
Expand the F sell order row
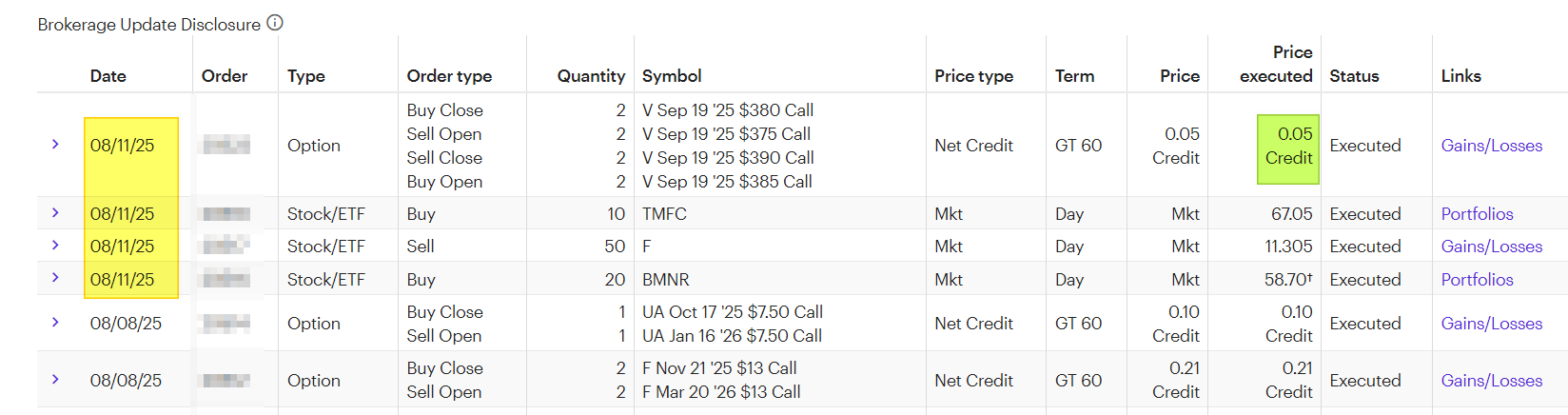point(55,246)
